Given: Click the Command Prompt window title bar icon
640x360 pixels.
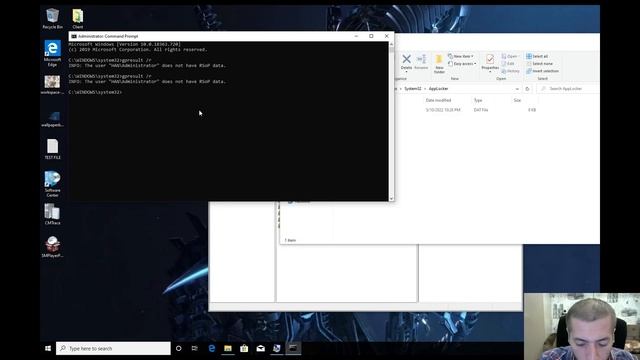Looking at the screenshot, I should point(74,36).
